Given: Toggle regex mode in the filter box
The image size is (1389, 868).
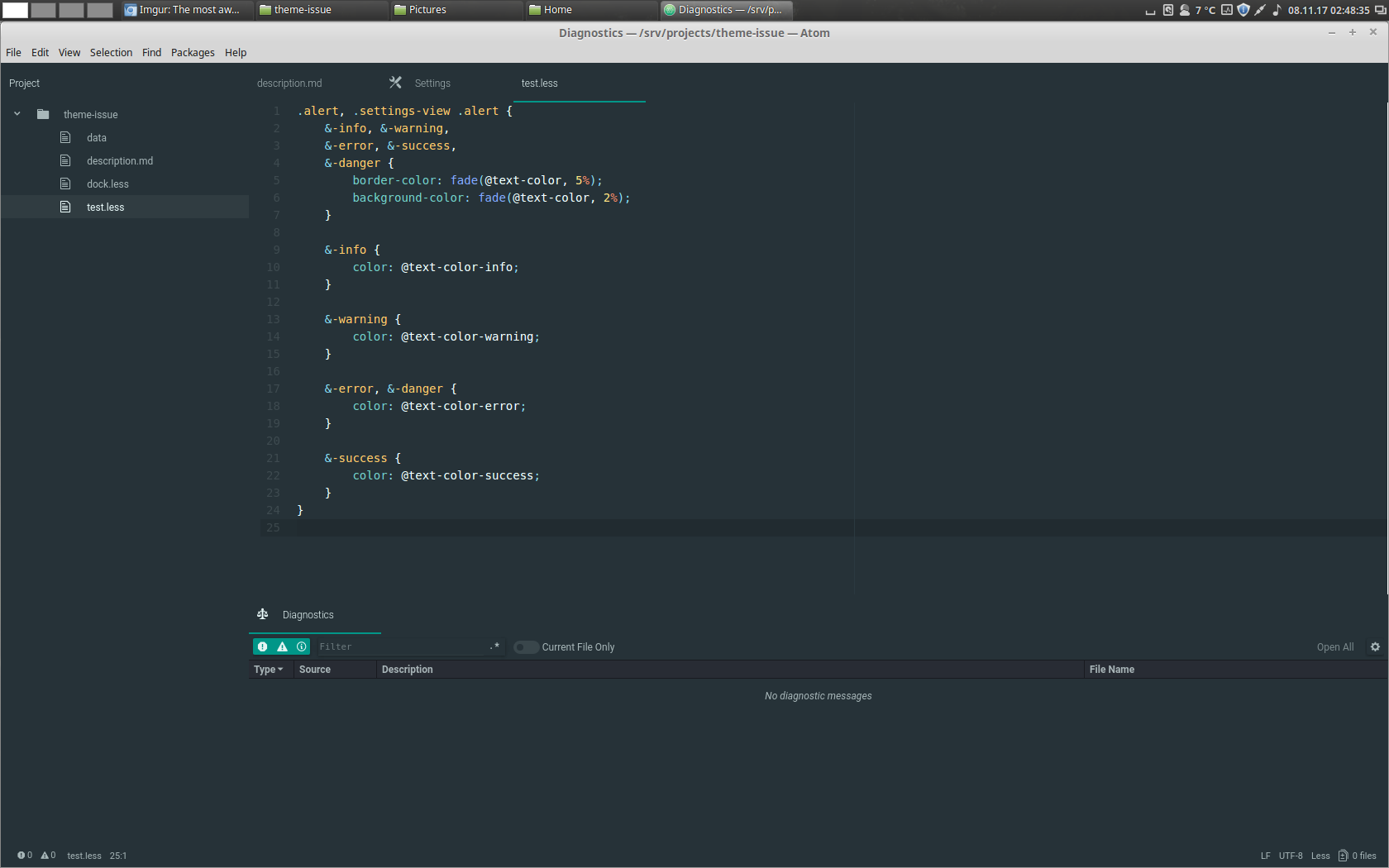Looking at the screenshot, I should point(494,646).
